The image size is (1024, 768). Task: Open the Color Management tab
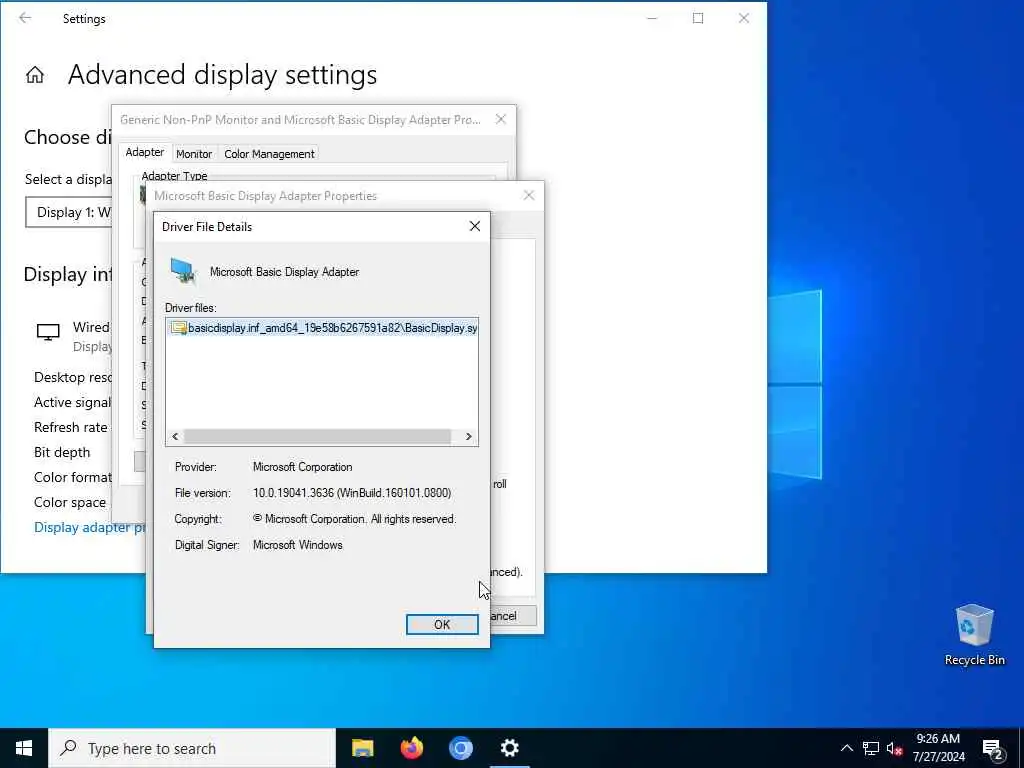click(x=269, y=154)
